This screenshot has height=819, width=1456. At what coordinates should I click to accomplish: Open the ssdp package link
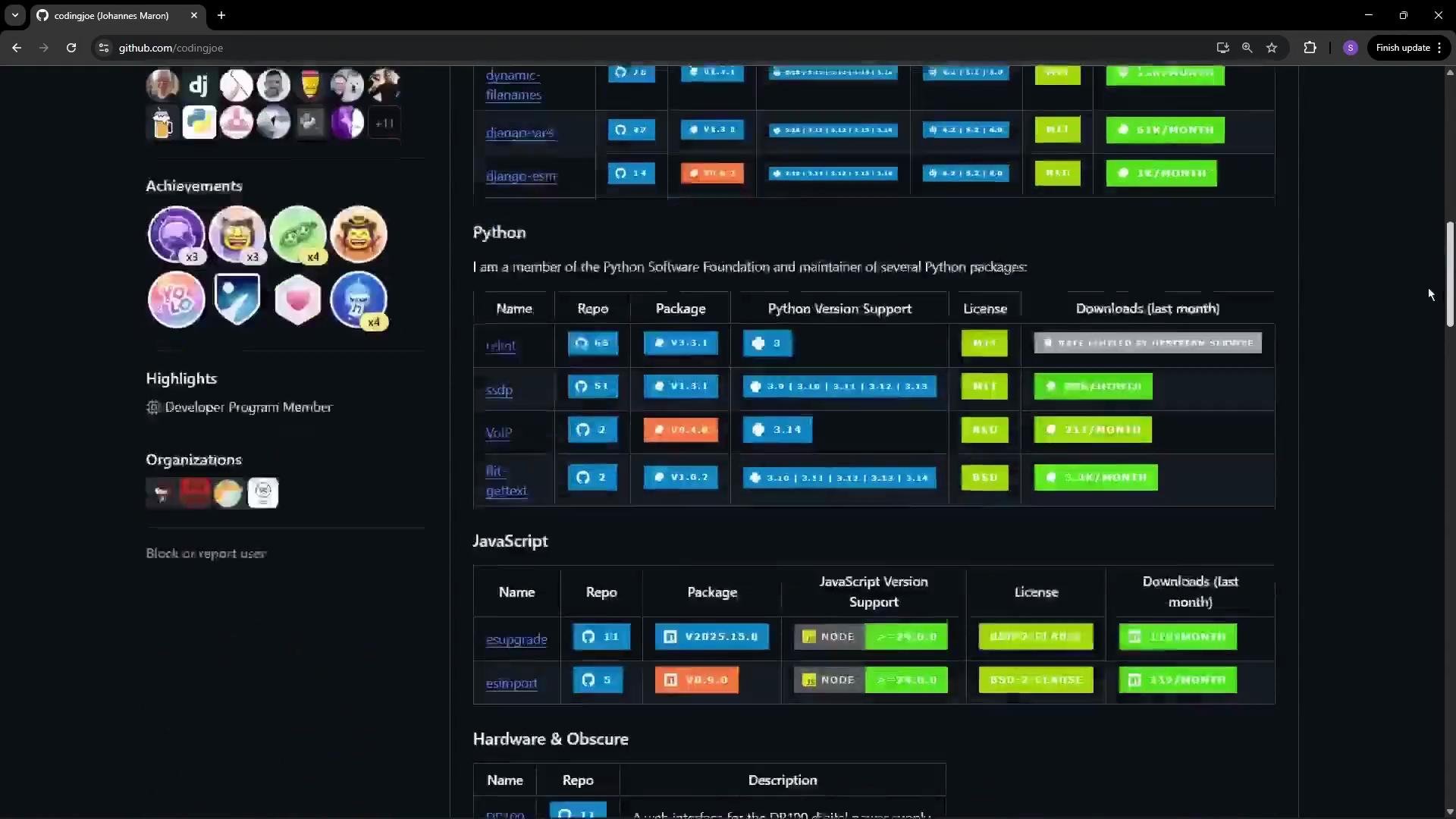[499, 390]
